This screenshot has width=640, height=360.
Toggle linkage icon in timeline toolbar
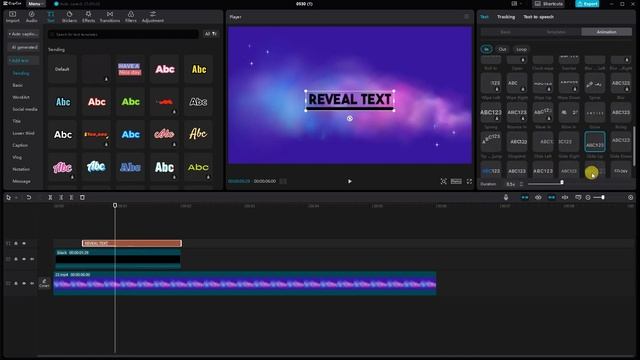tap(551, 198)
